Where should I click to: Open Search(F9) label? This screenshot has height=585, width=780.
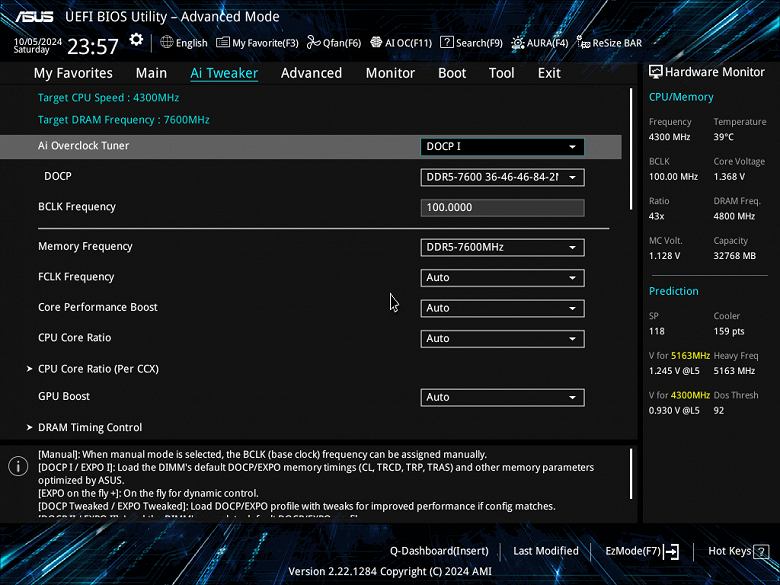click(479, 43)
